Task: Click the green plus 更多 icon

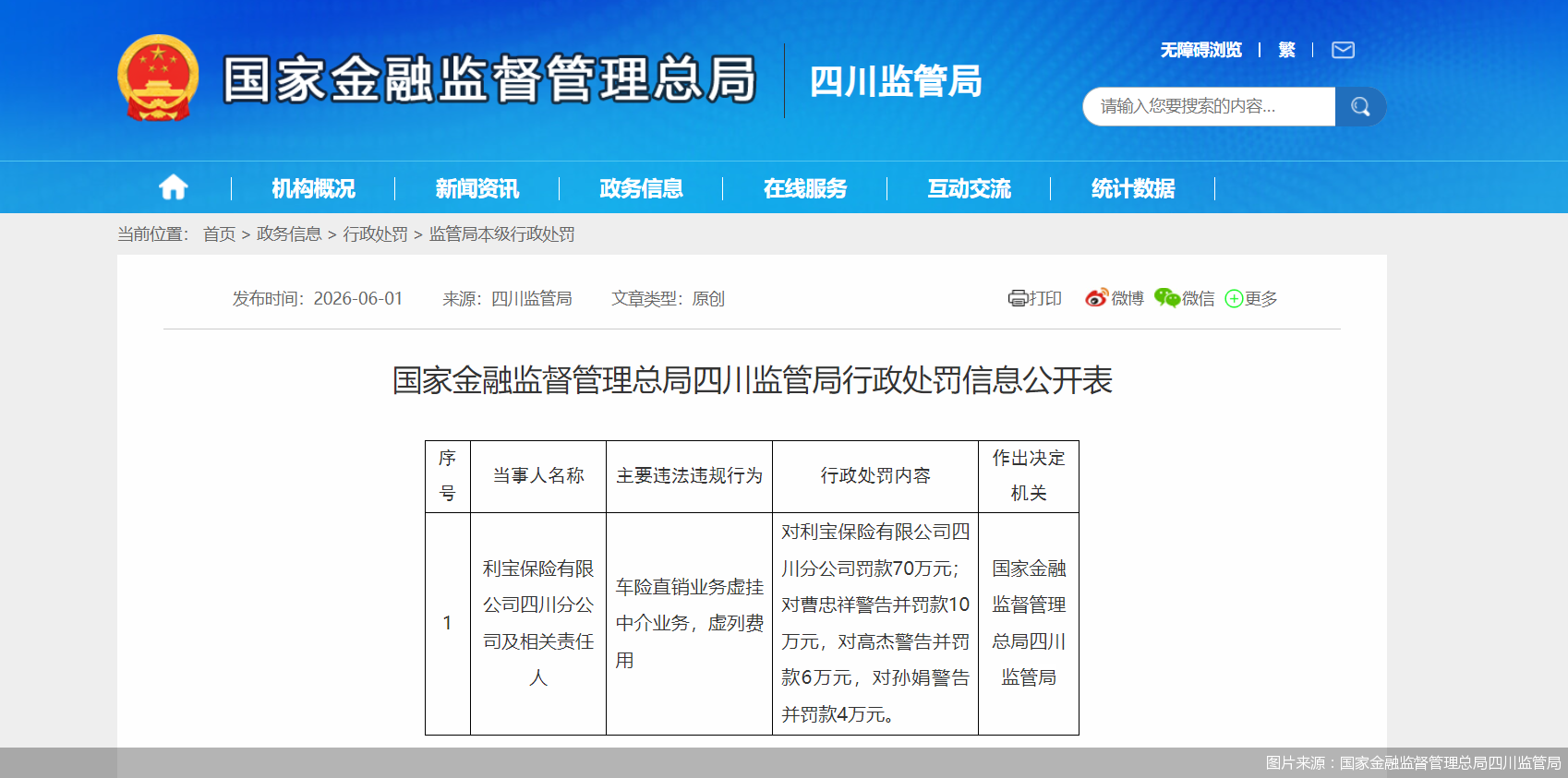Action: point(1234,299)
